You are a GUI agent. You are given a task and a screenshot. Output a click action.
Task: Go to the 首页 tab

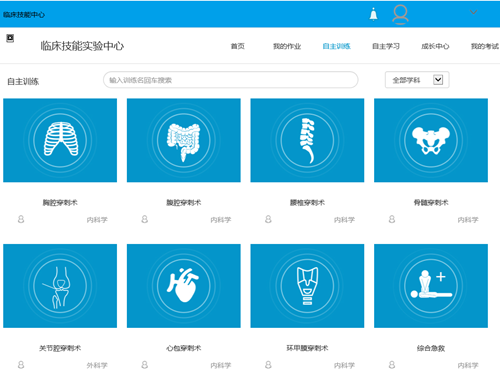point(238,46)
